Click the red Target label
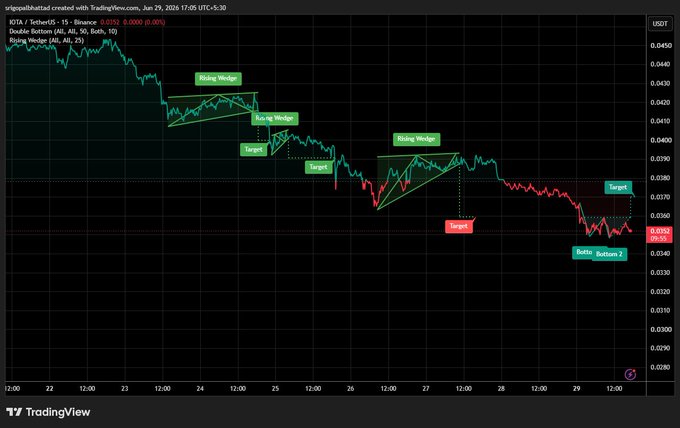The image size is (680, 428). tap(459, 226)
